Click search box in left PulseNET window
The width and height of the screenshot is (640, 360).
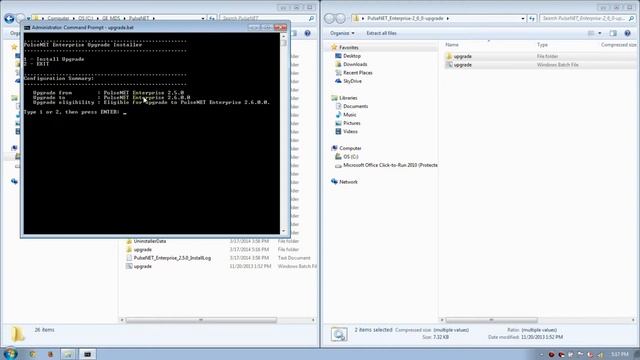(267, 18)
